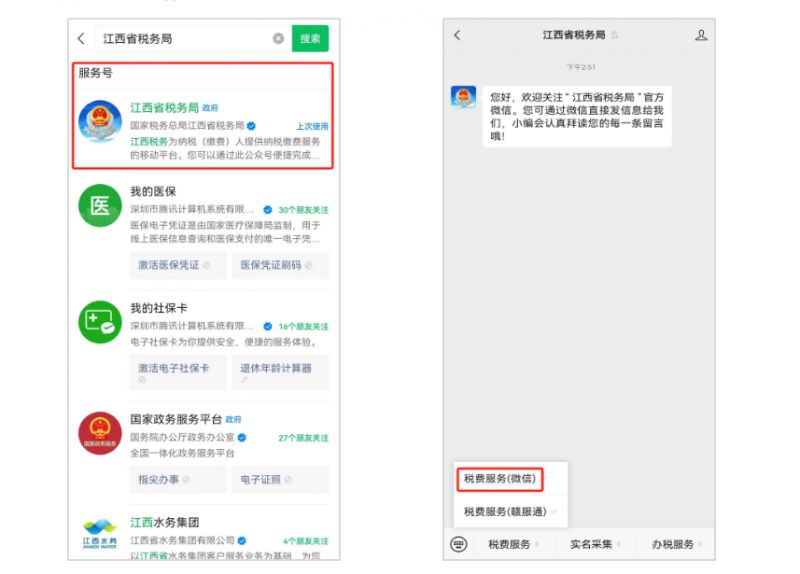Image resolution: width=800 pixels, height=574 pixels.
Task: Open the 税费服务 bottom menu tab
Action: click(511, 544)
